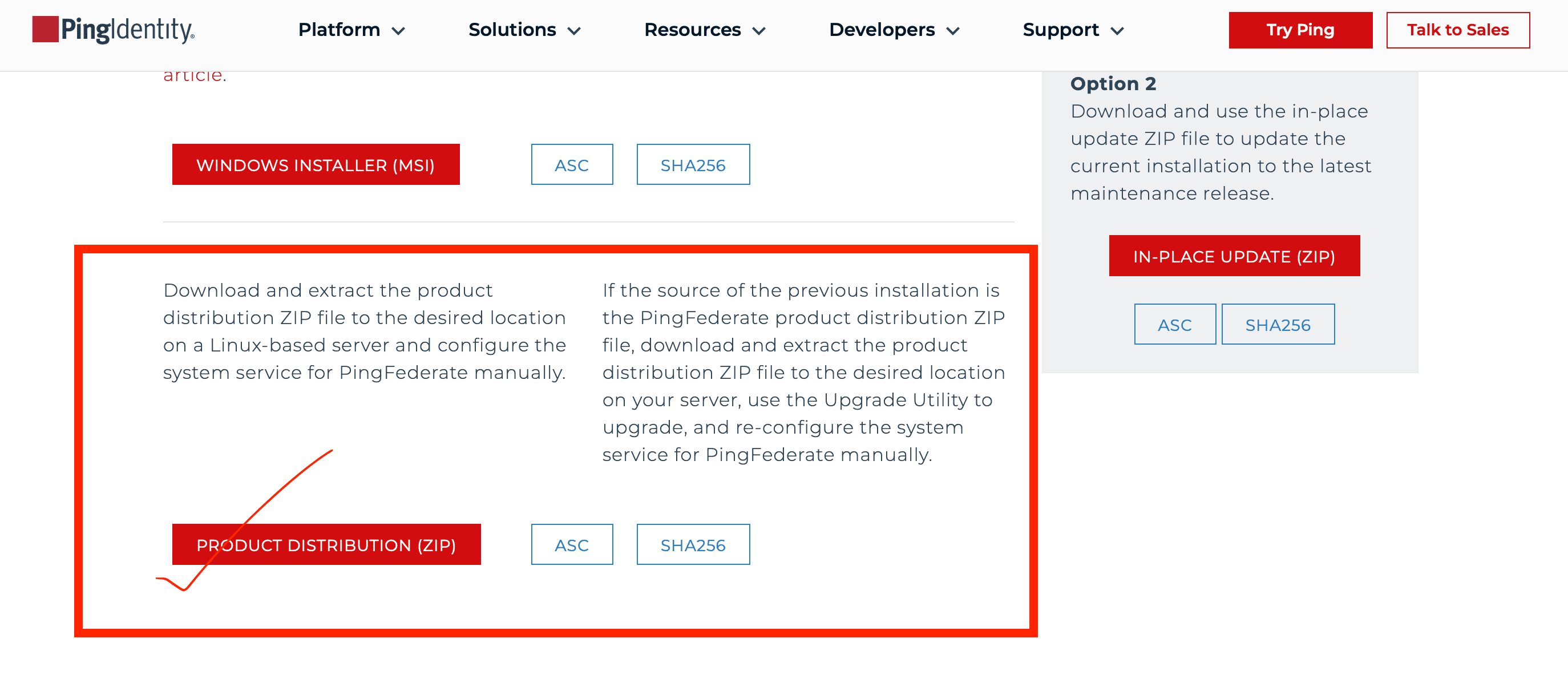1568x679 pixels.
Task: Open ASC file for Product Distribution ZIP
Action: coord(572,544)
